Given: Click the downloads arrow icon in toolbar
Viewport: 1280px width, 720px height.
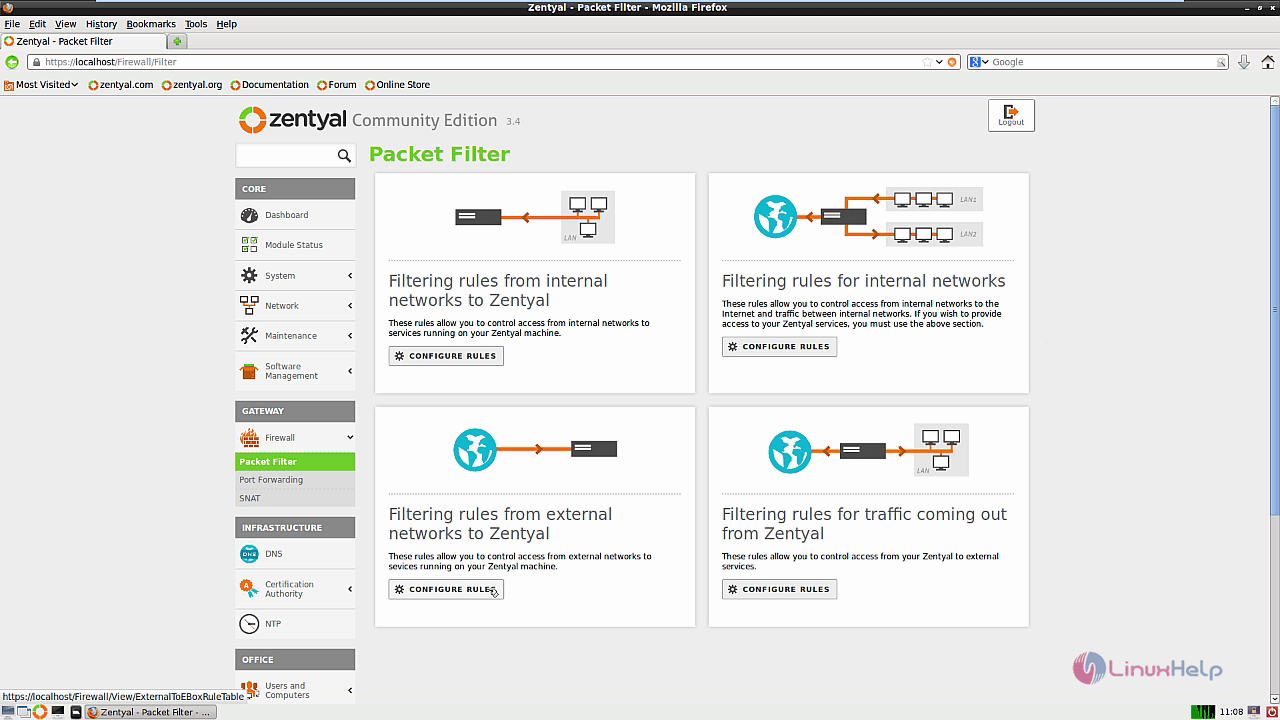Looking at the screenshot, I should (1244, 62).
